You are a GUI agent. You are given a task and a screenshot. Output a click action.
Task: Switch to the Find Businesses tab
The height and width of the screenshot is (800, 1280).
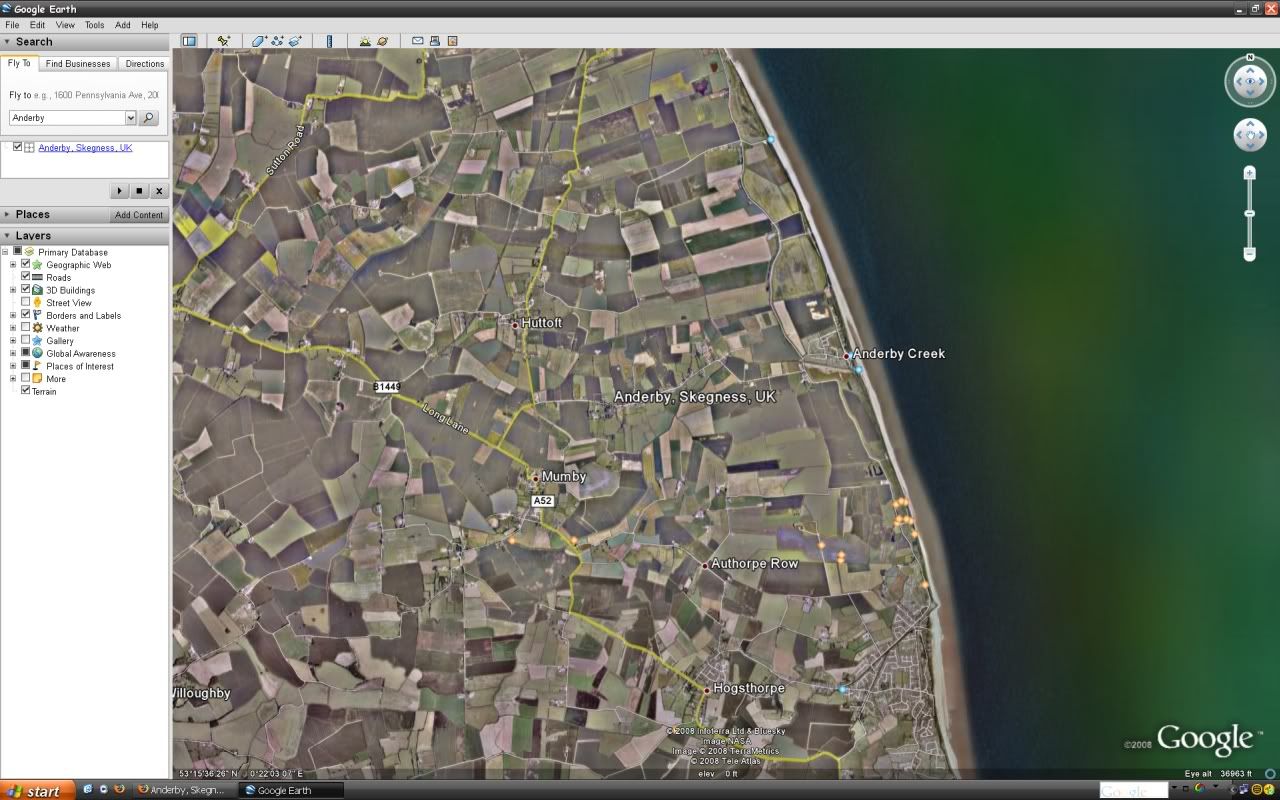[x=78, y=64]
